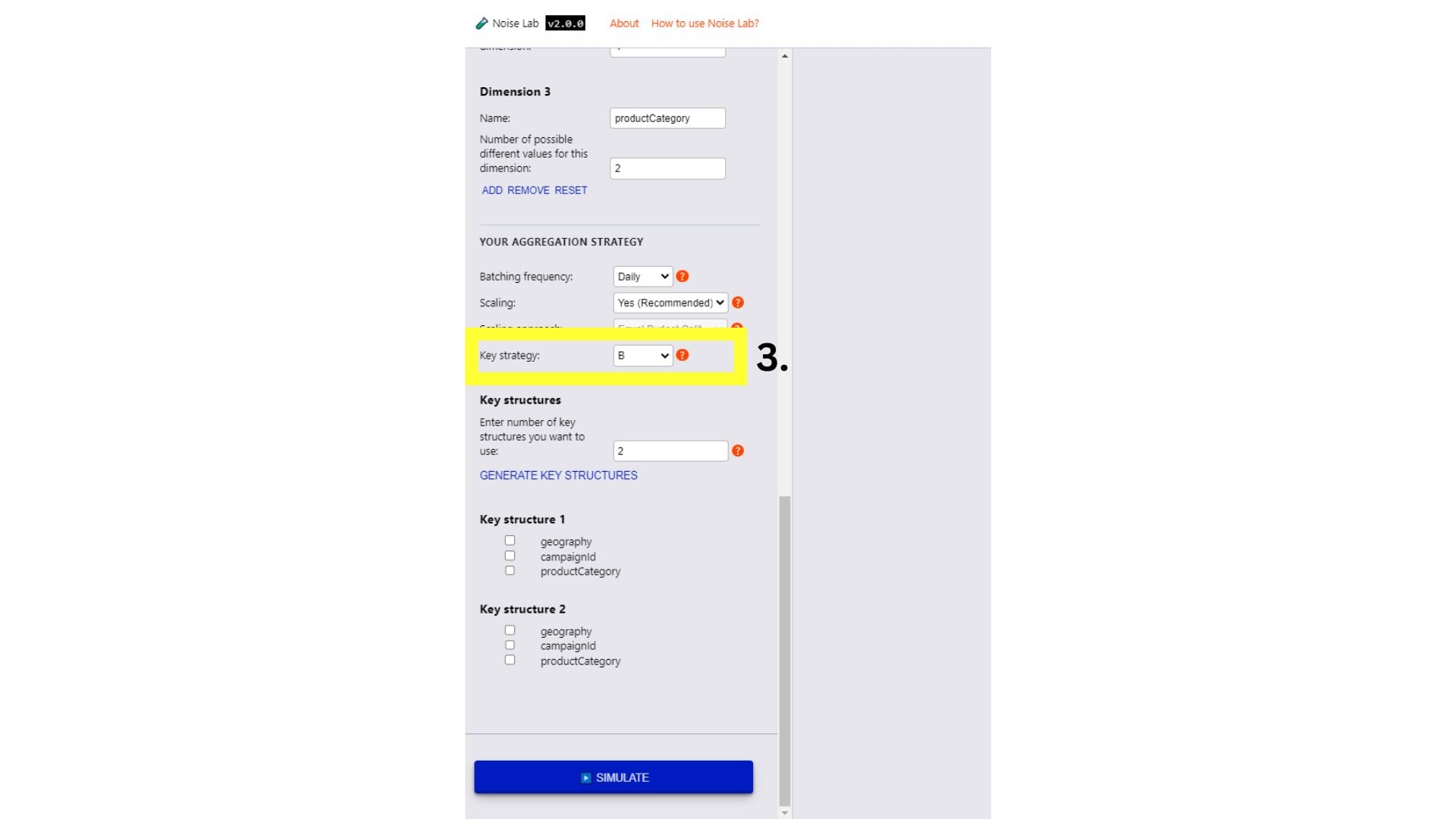
Task: Click the productCategory name input field
Action: tap(668, 118)
